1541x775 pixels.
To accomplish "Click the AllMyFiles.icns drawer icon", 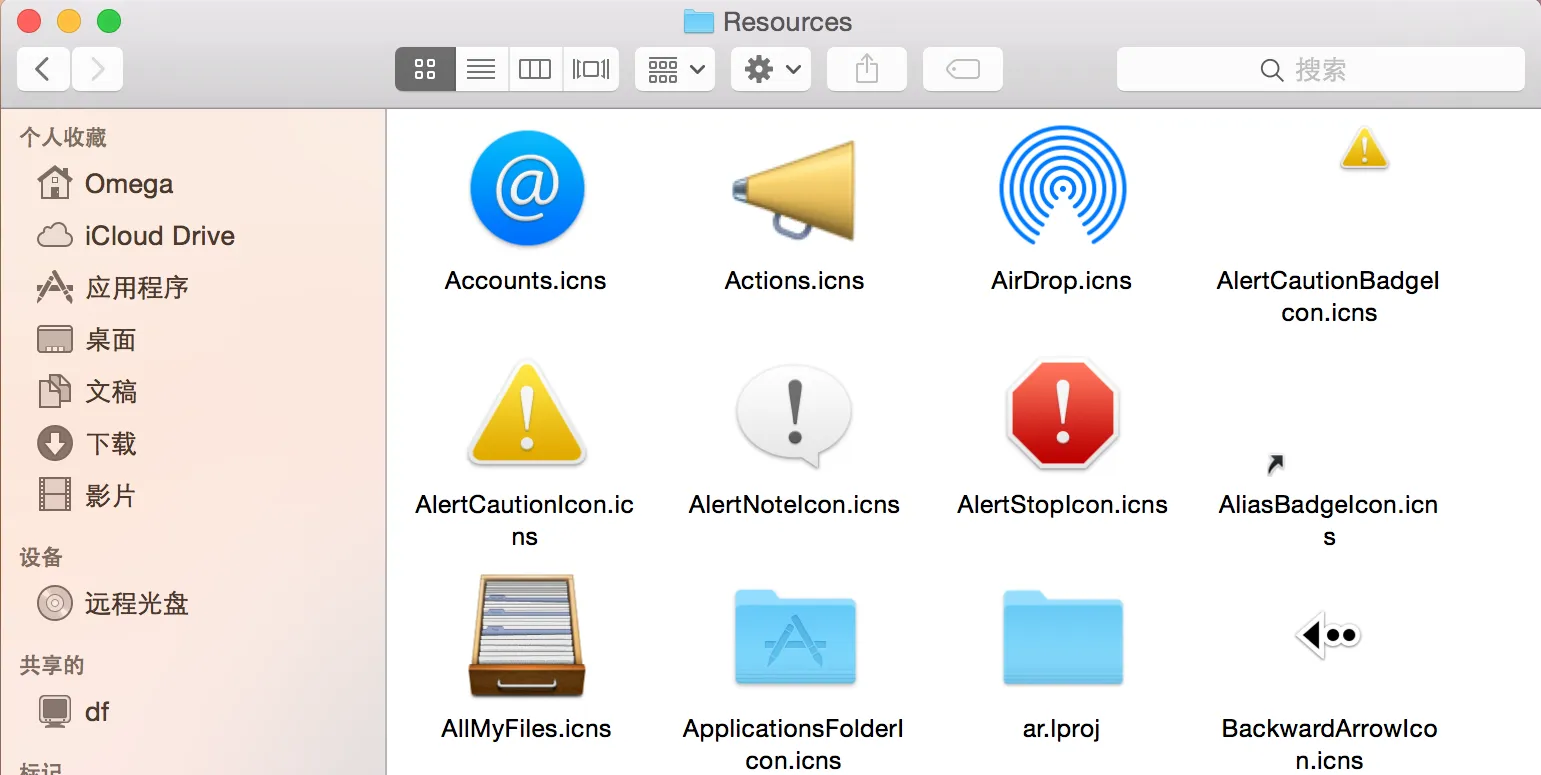I will pos(526,636).
